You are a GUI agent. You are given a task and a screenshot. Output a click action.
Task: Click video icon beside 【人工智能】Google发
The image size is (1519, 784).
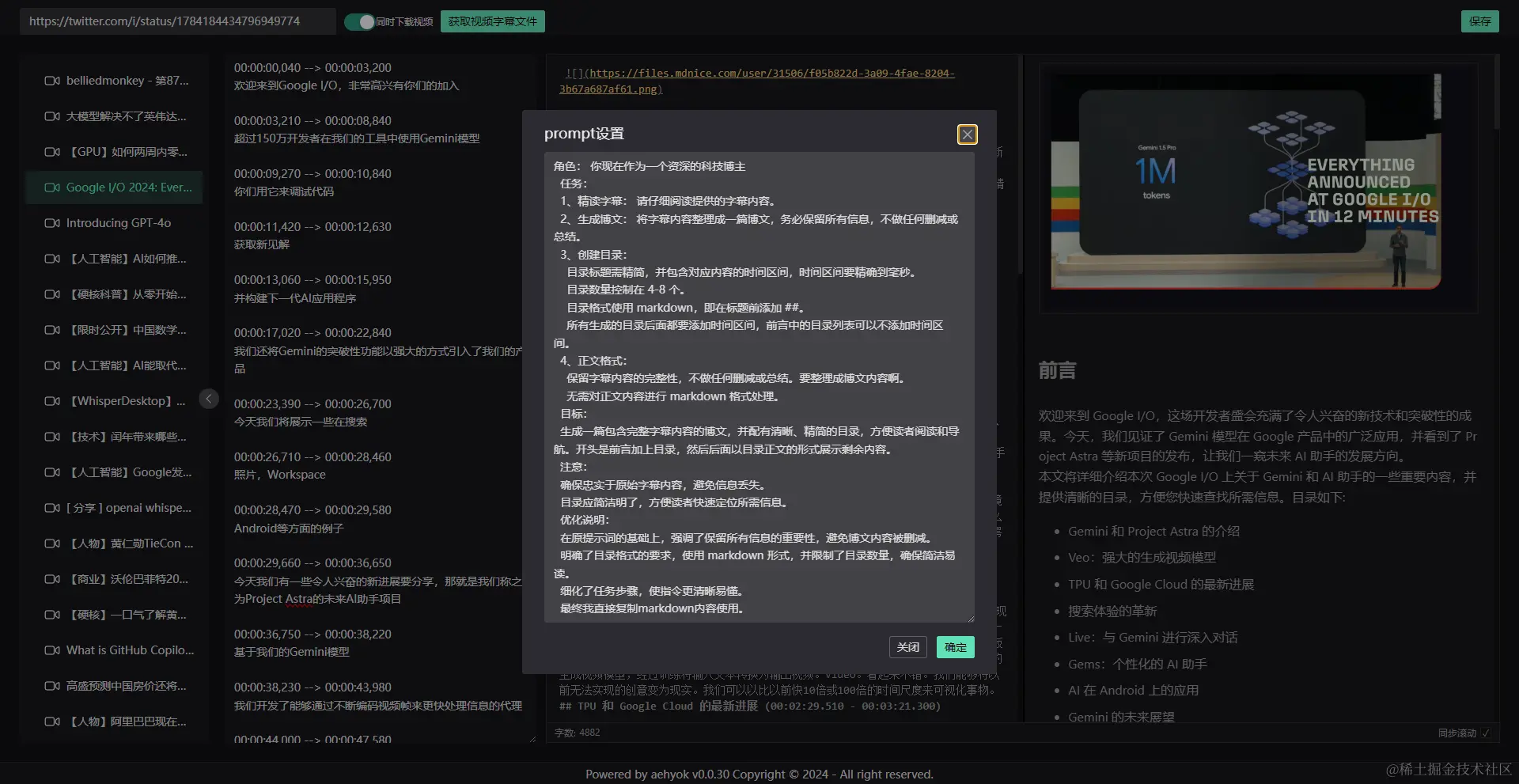[52, 472]
